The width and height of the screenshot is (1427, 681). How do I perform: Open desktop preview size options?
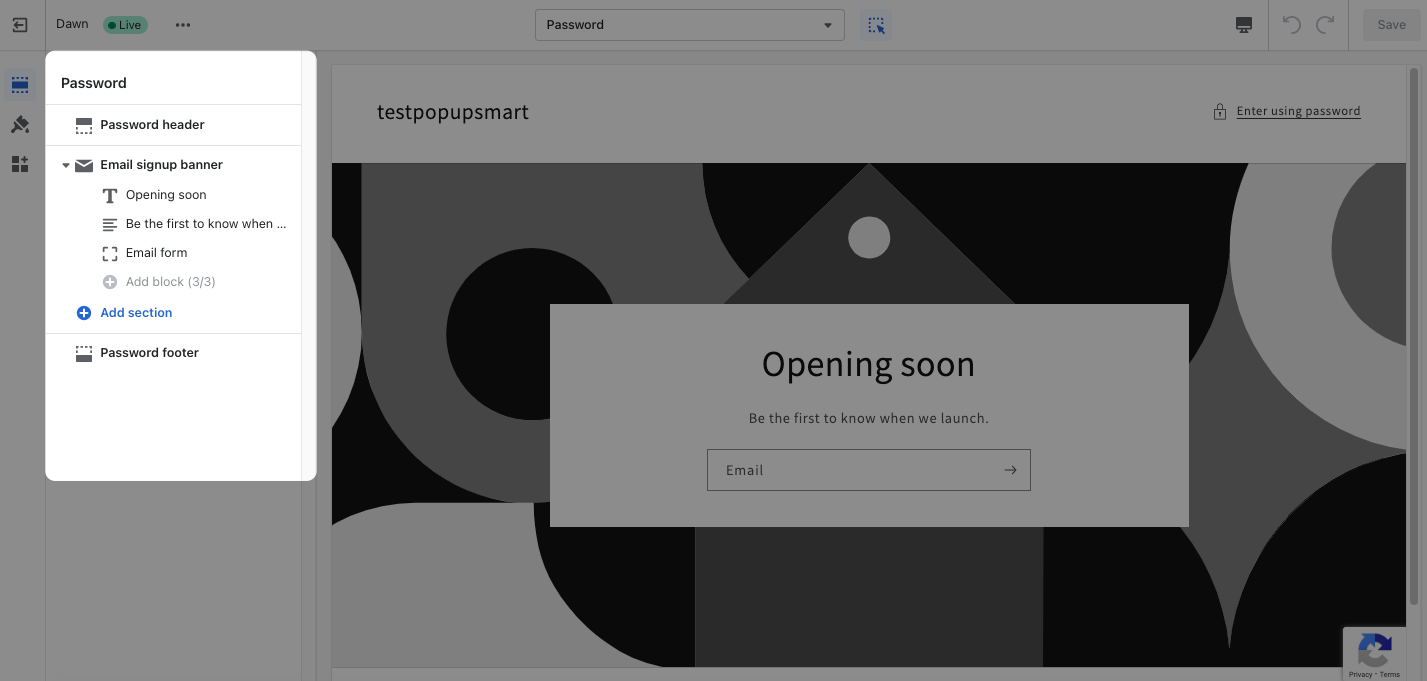[x=1243, y=24]
